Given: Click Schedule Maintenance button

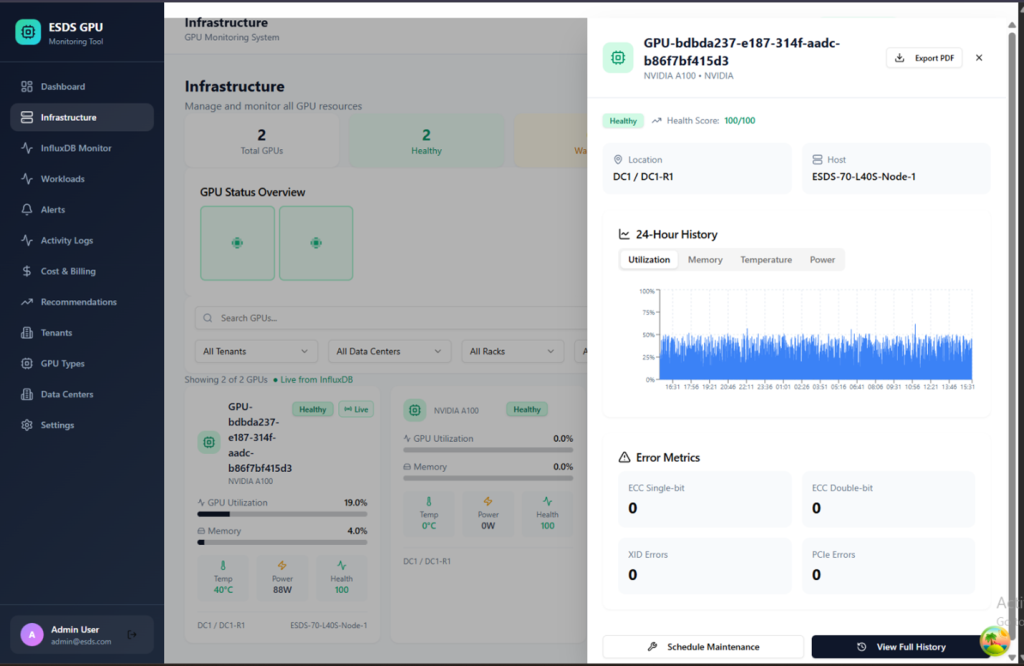Looking at the screenshot, I should click(703, 647).
